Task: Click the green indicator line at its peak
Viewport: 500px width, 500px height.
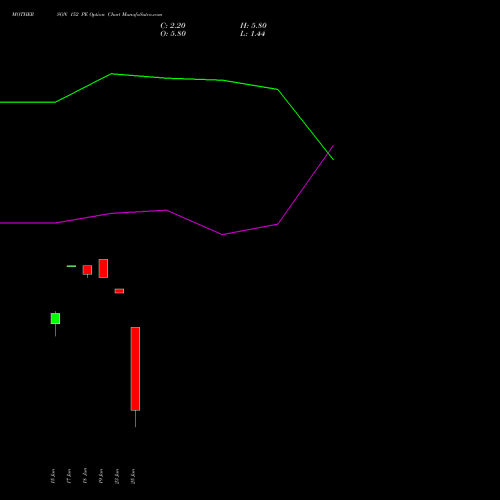Action: click(x=112, y=74)
